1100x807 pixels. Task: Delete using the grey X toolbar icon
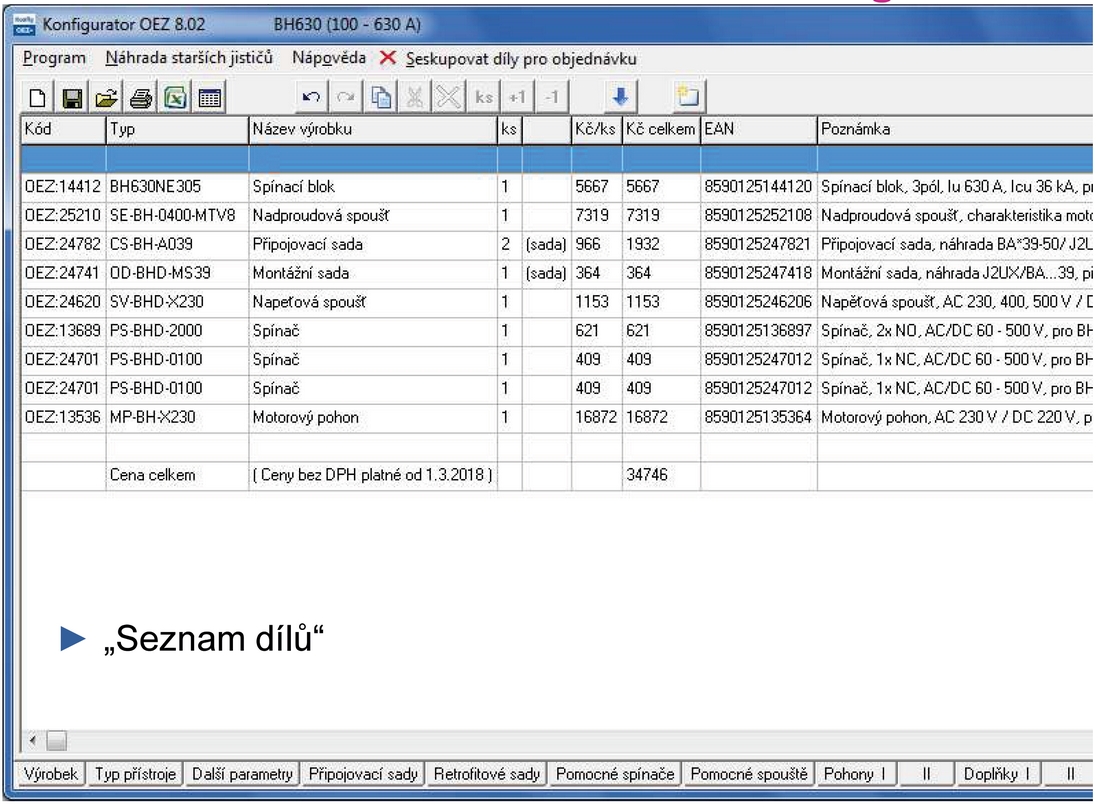coord(449,98)
